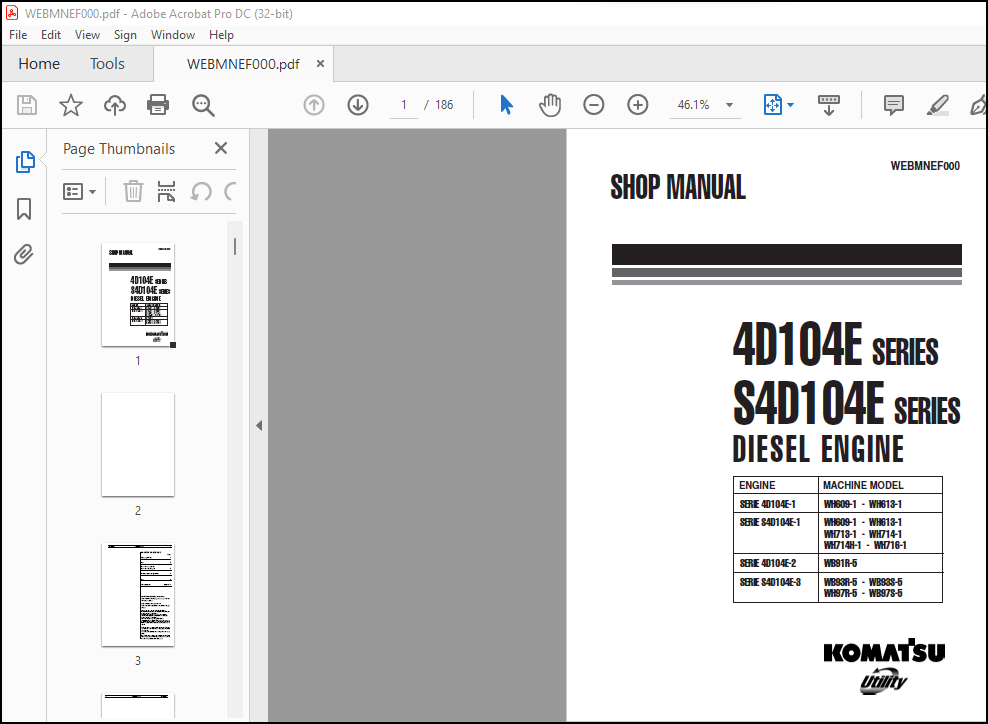Viewport: 988px width, 724px height.
Task: Open the View menu
Action: pos(87,35)
